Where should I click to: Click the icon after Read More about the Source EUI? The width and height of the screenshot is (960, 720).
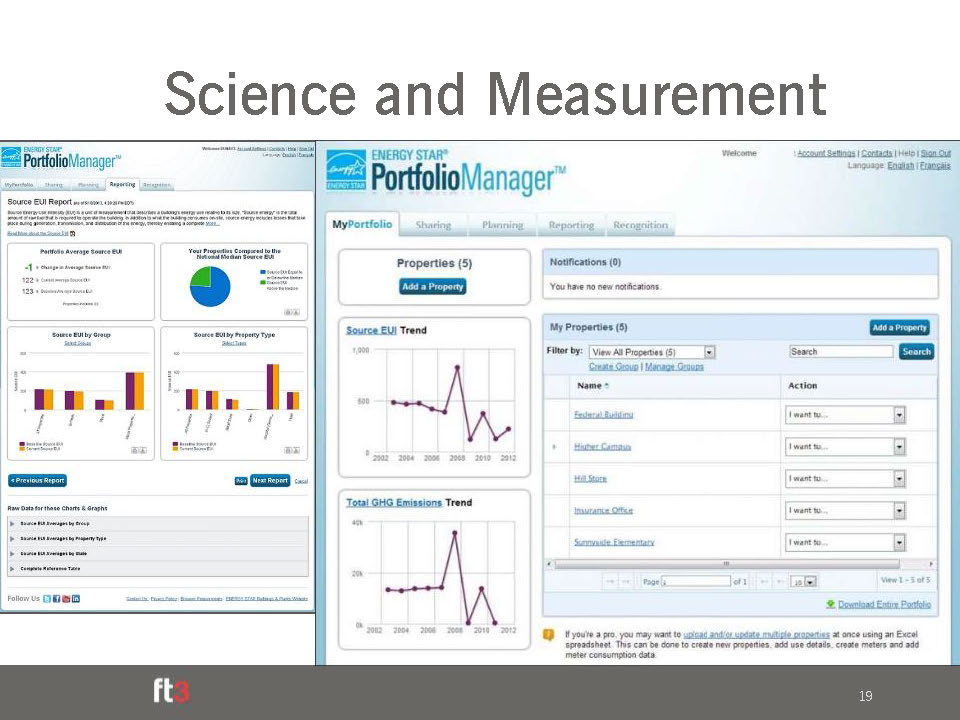click(x=72, y=233)
